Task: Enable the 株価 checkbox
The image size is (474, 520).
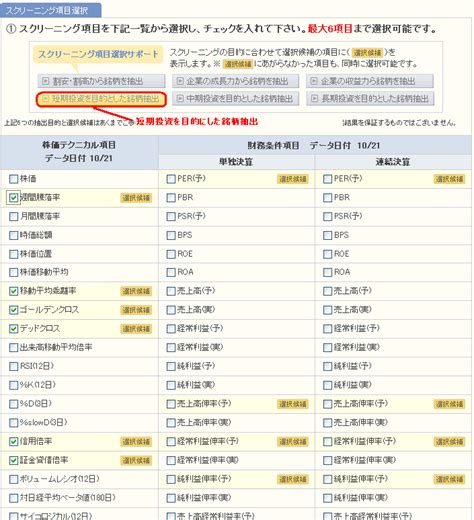Action: 13,179
